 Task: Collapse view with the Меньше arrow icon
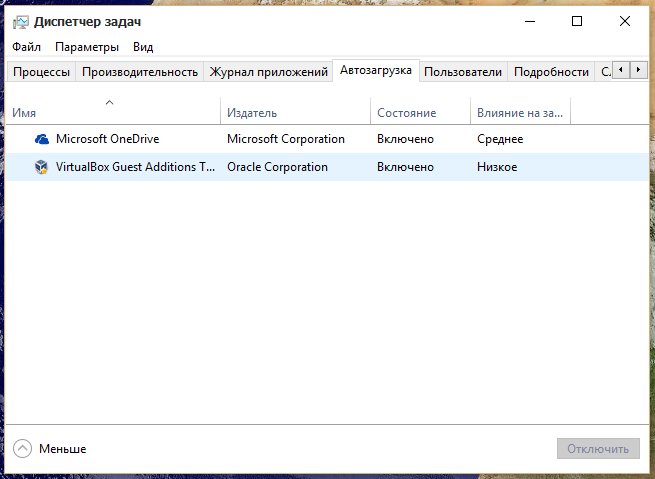[23, 449]
